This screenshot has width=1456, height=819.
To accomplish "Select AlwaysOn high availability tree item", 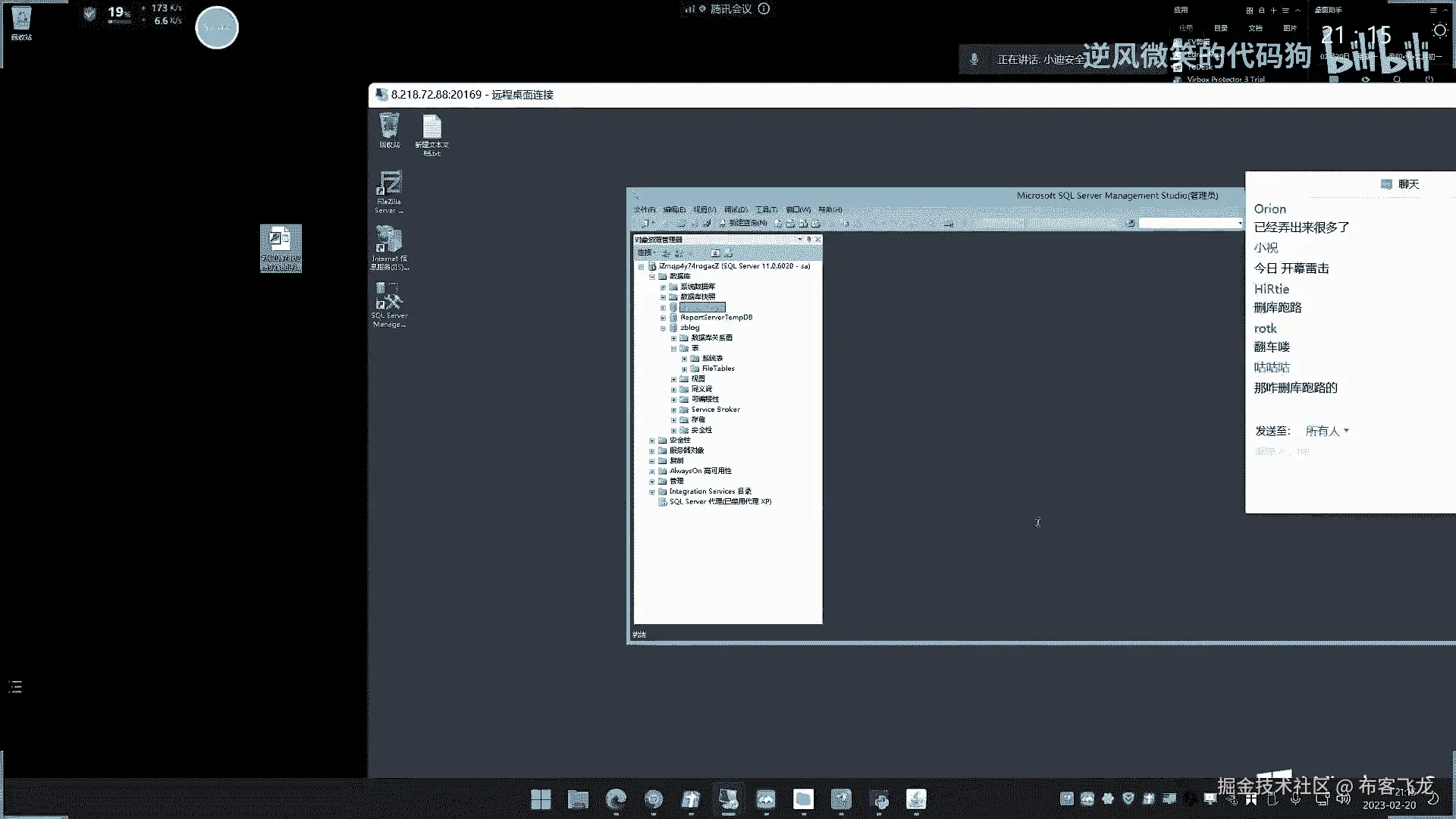I will [x=700, y=471].
